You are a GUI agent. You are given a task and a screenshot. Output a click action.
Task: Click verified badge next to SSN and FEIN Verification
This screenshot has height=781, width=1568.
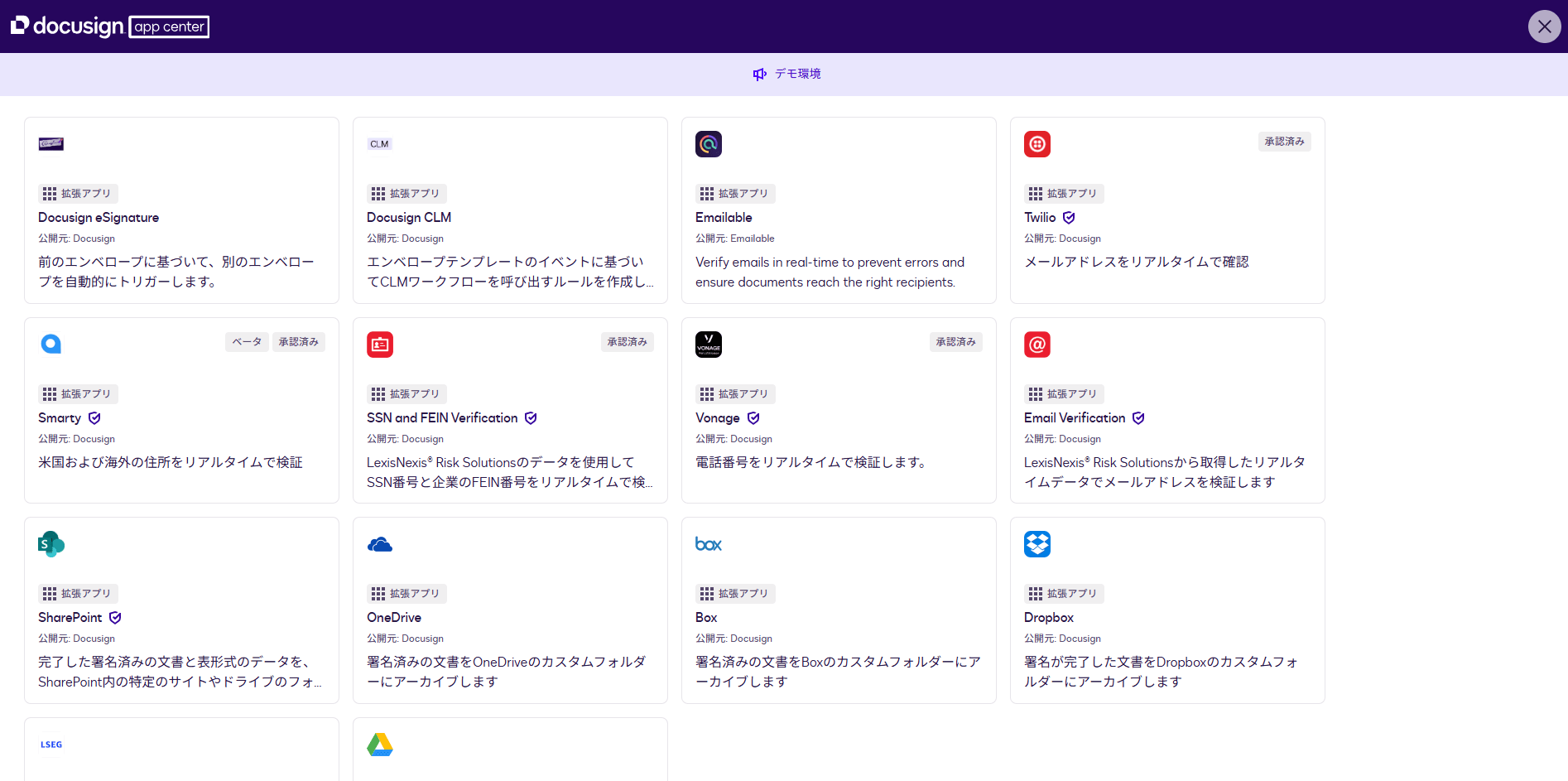[x=531, y=418]
